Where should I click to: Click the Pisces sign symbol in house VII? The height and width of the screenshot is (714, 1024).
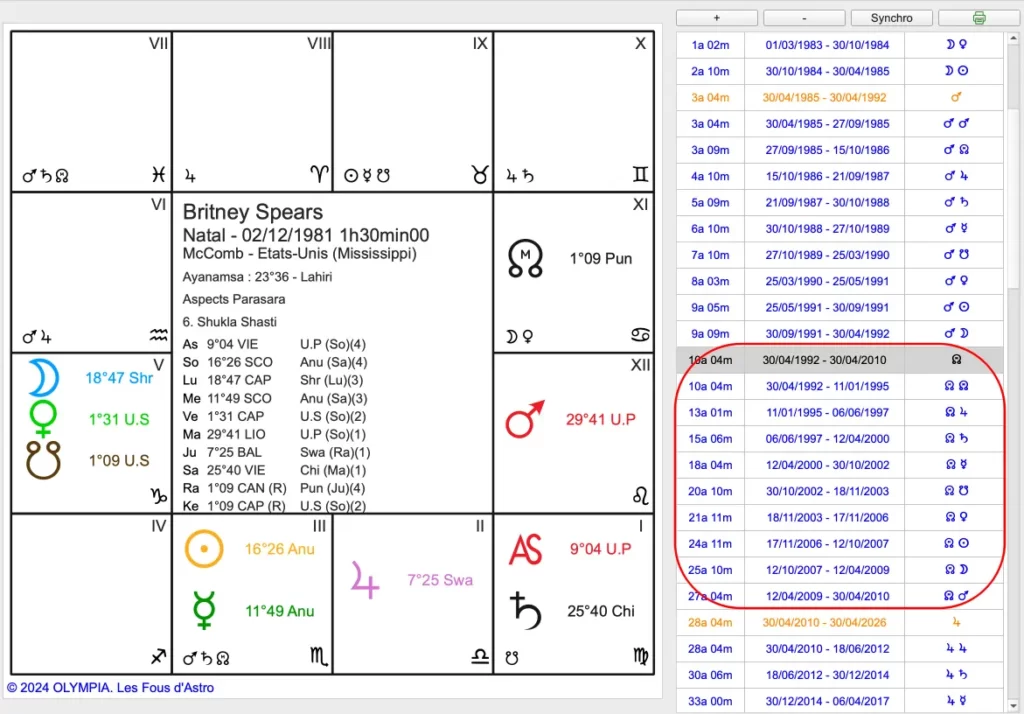(158, 174)
